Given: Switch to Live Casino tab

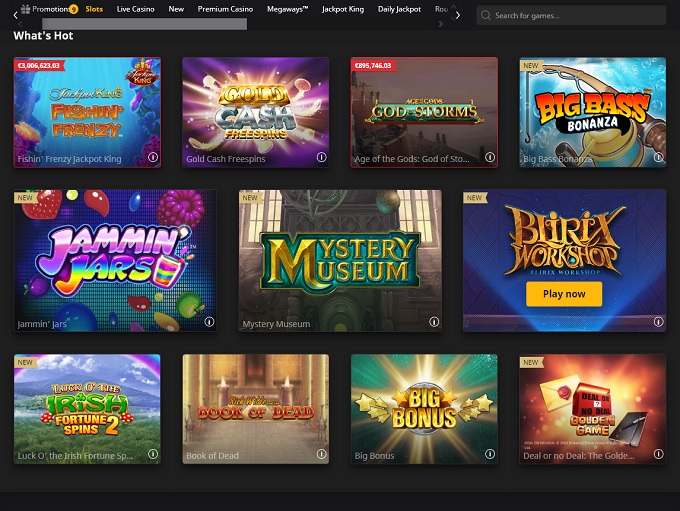Looking at the screenshot, I should [135, 9].
